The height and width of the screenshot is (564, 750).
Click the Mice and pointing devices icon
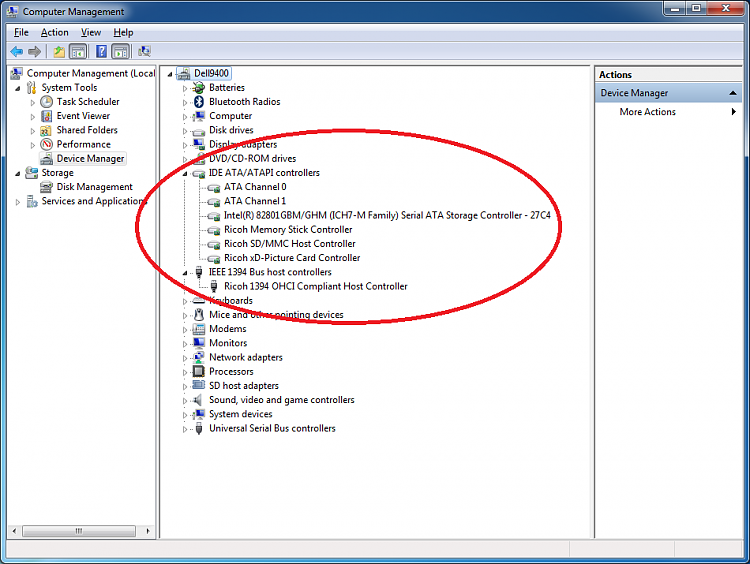click(199, 315)
